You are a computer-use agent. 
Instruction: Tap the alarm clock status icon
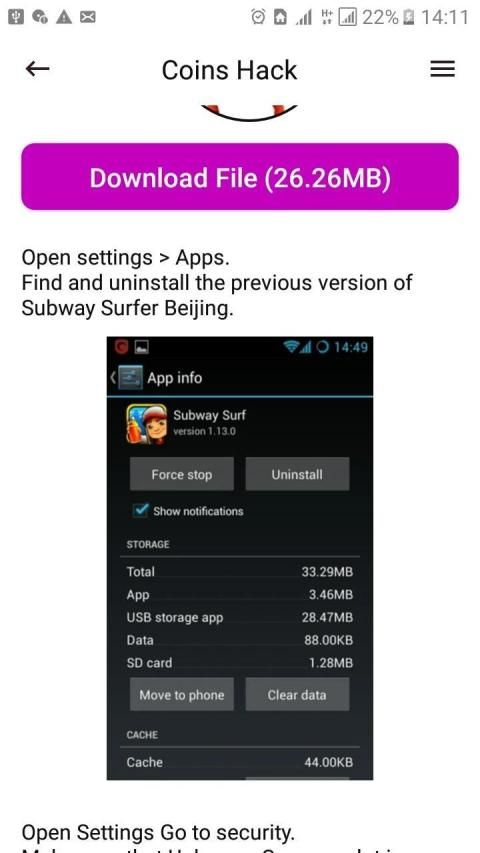[258, 17]
